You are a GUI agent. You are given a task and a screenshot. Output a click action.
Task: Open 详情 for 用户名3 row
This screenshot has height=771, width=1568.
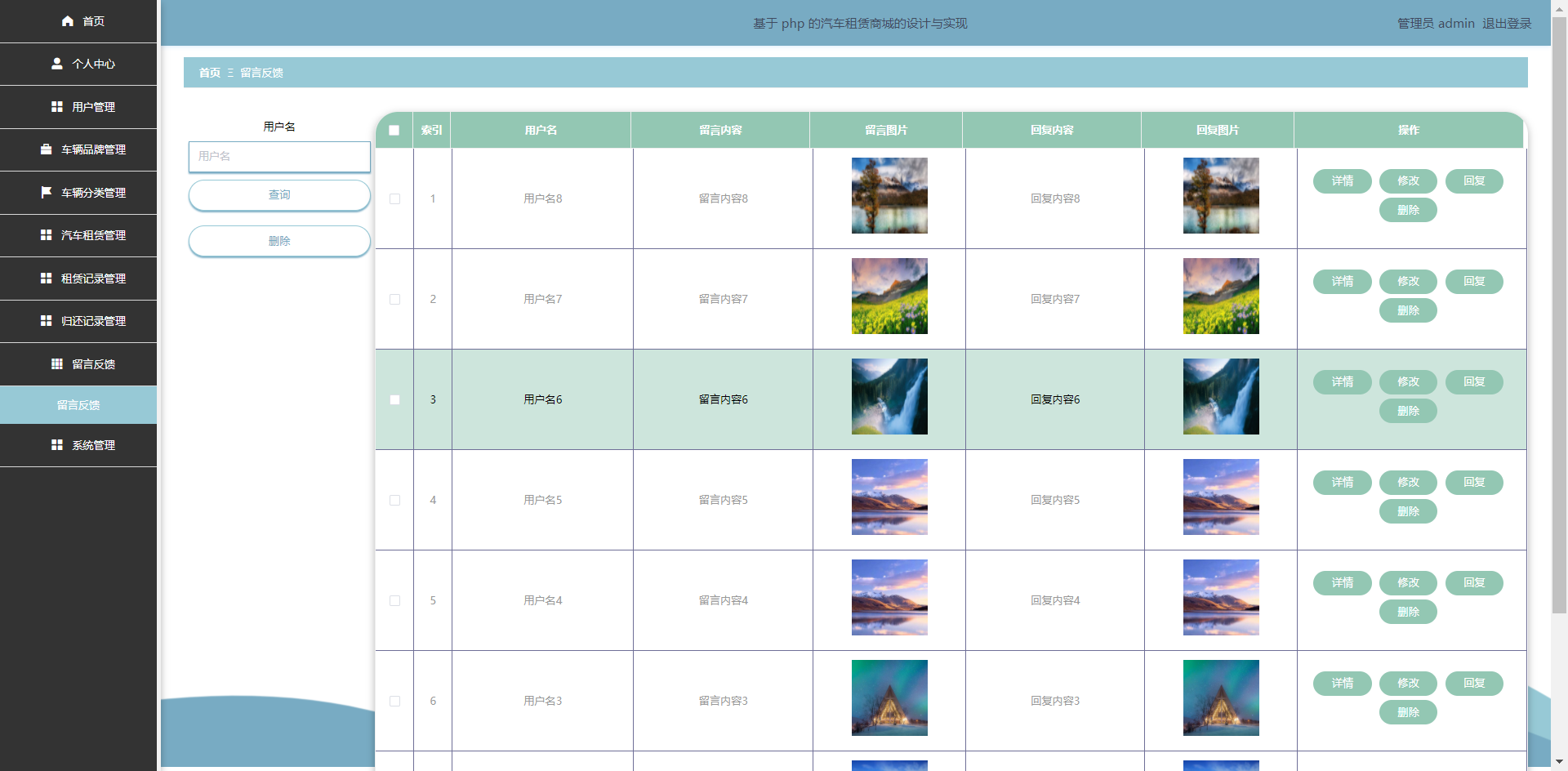point(1343,684)
